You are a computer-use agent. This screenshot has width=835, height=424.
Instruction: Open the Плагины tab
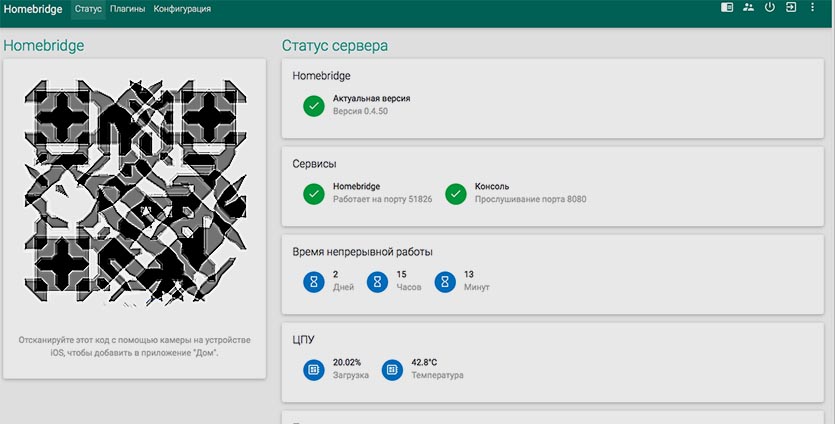pyautogui.click(x=127, y=9)
